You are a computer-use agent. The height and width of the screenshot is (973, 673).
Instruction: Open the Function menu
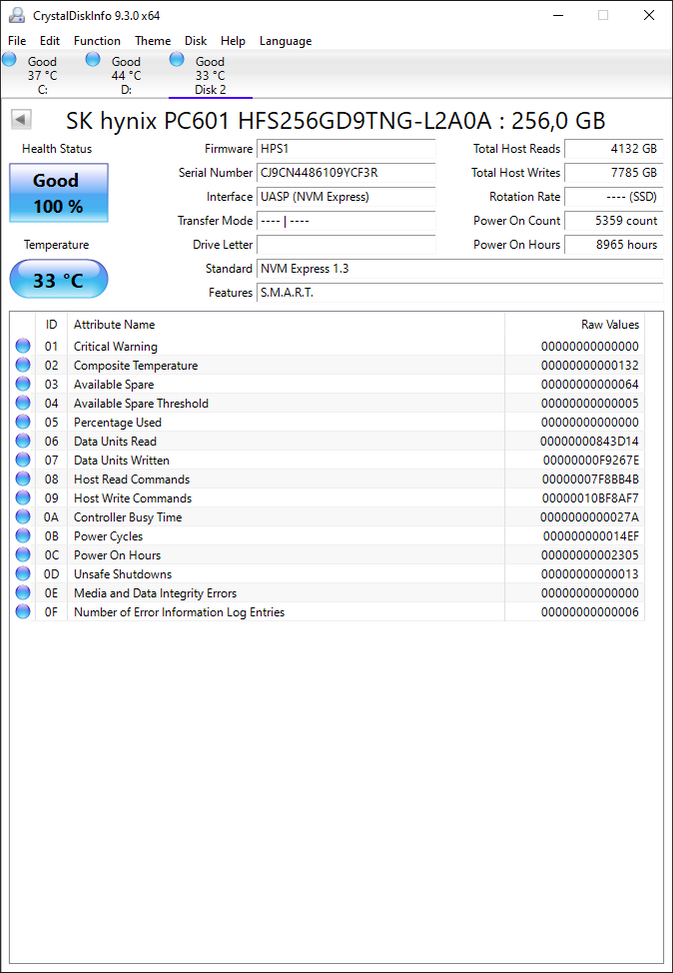click(97, 41)
